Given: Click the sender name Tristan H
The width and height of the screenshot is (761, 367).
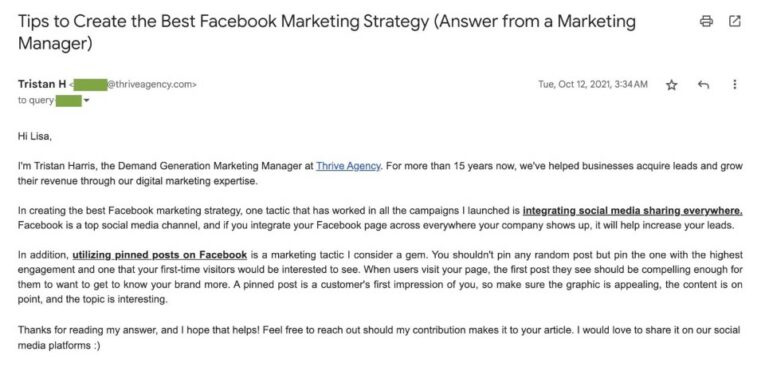Looking at the screenshot, I should [x=42, y=84].
